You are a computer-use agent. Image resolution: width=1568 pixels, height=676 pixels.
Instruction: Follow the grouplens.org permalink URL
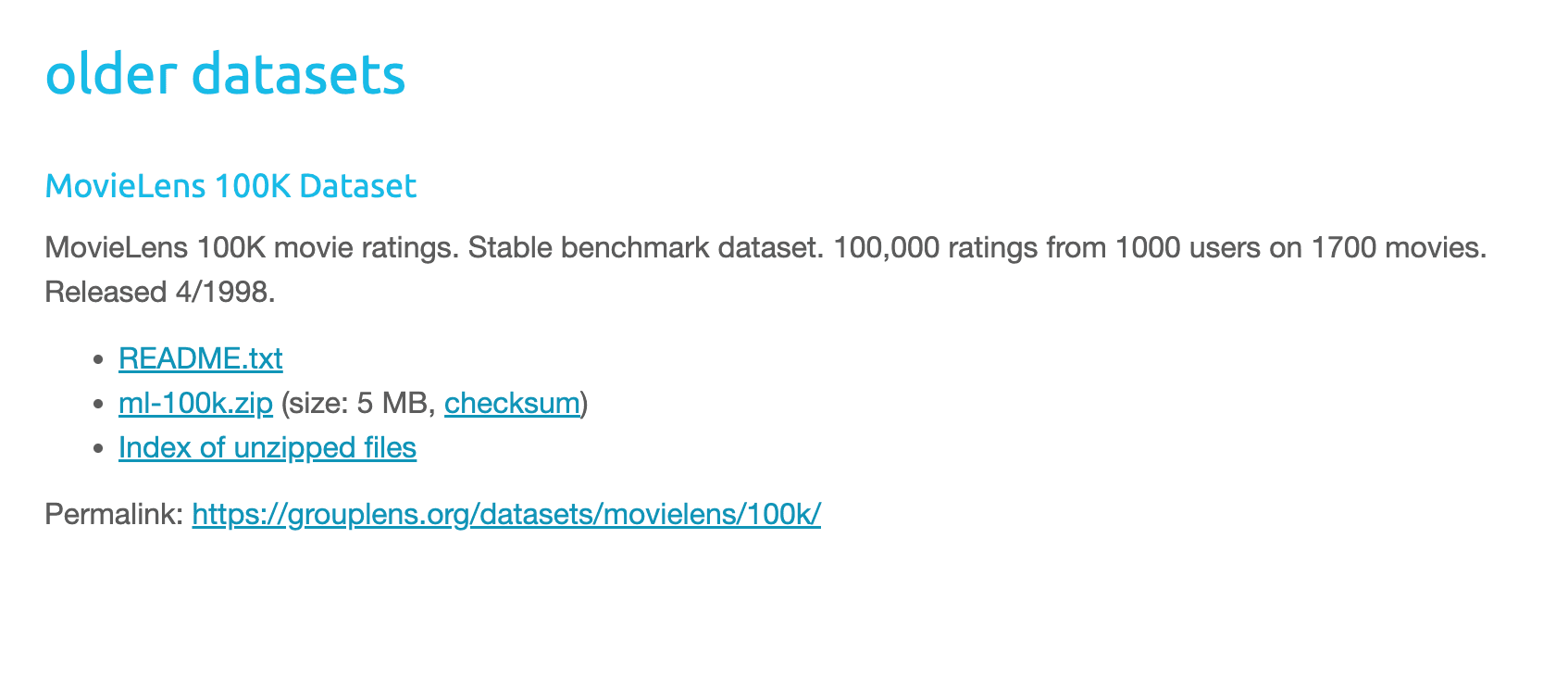tap(506, 514)
